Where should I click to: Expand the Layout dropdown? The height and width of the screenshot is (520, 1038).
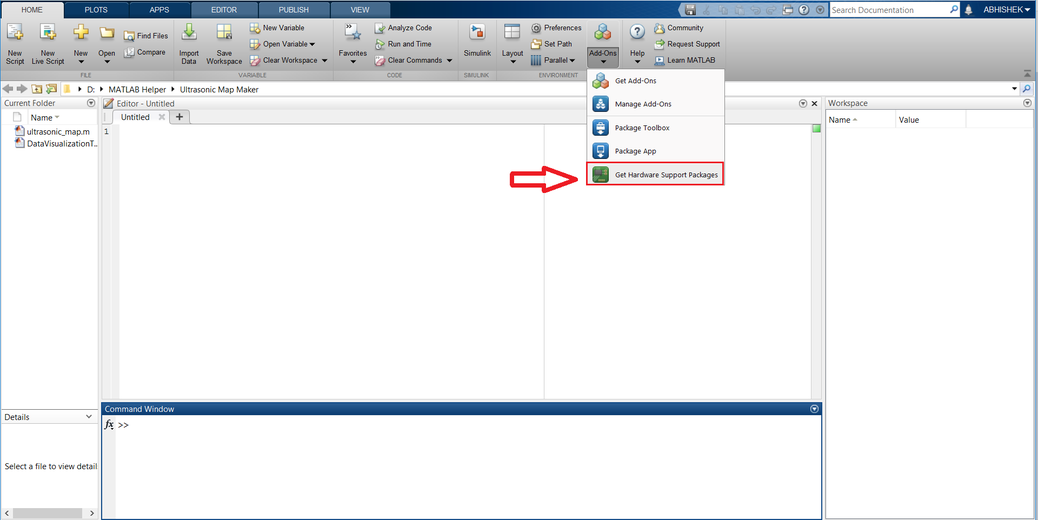click(x=512, y=60)
